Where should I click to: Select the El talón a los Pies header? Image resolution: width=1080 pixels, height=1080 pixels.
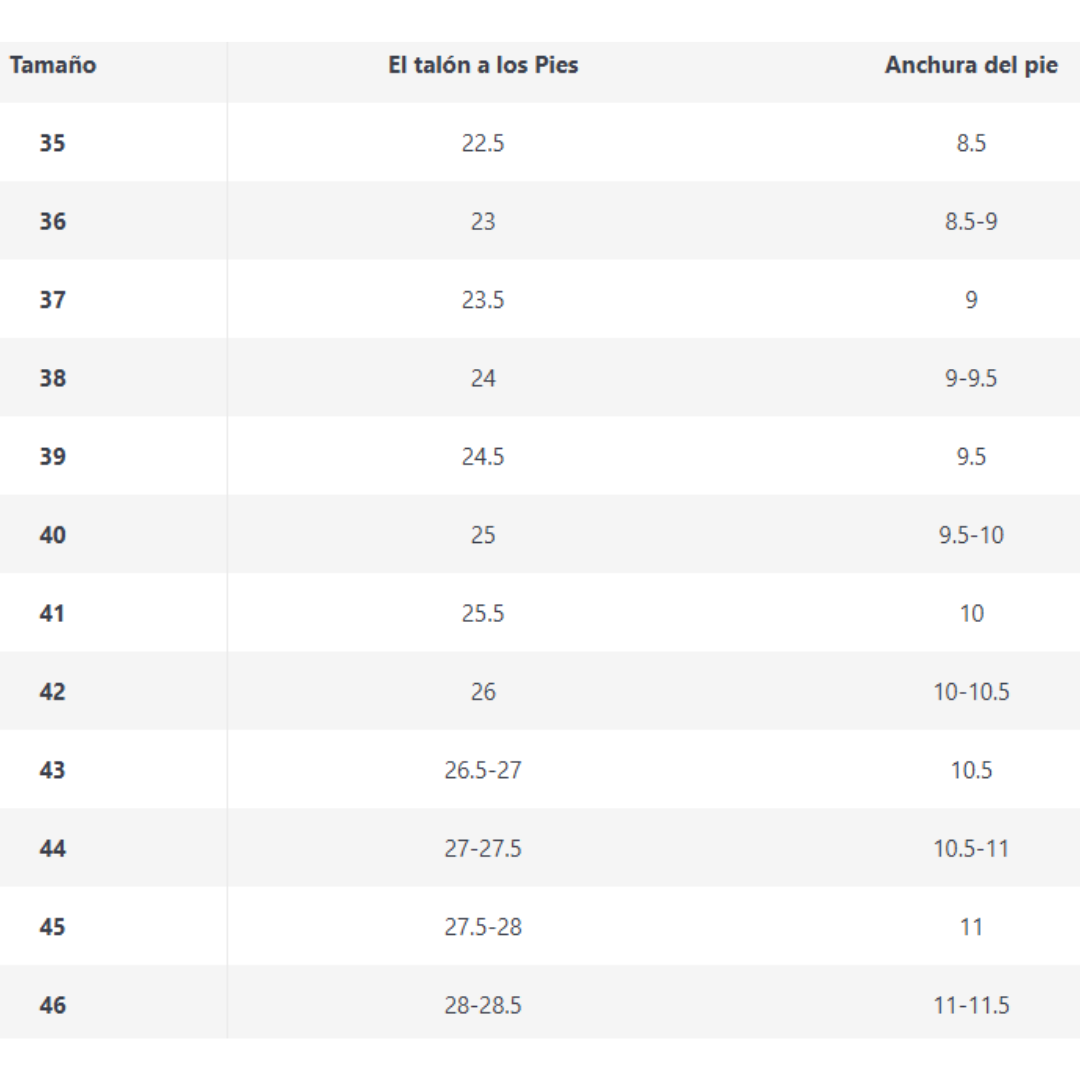pos(483,65)
